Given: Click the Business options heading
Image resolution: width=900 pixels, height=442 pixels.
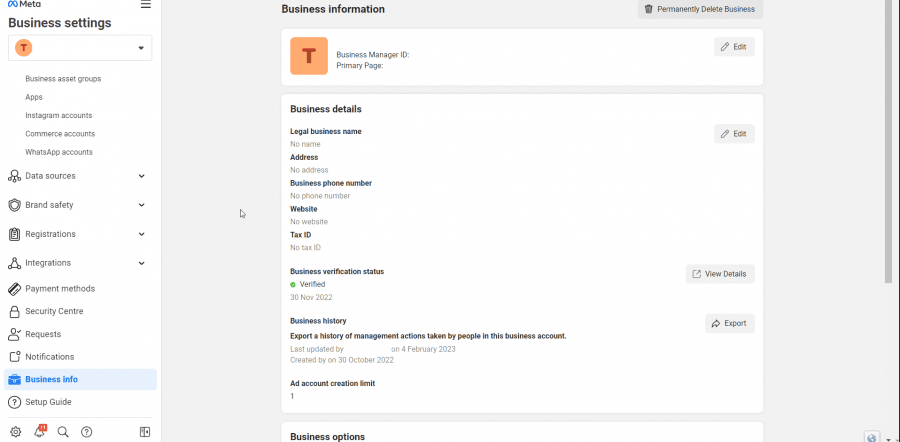Looking at the screenshot, I should [327, 437].
